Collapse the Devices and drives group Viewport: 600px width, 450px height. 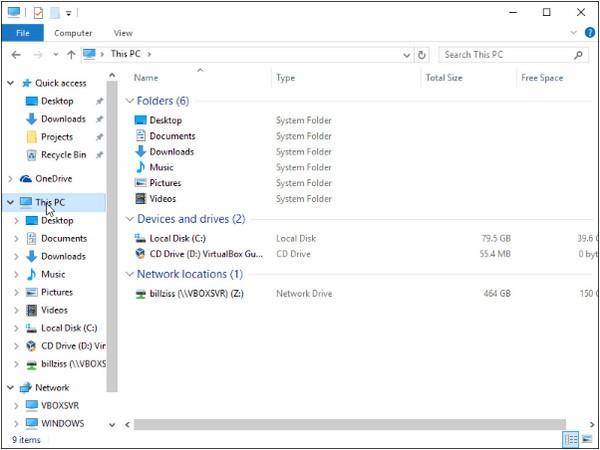[x=129, y=219]
